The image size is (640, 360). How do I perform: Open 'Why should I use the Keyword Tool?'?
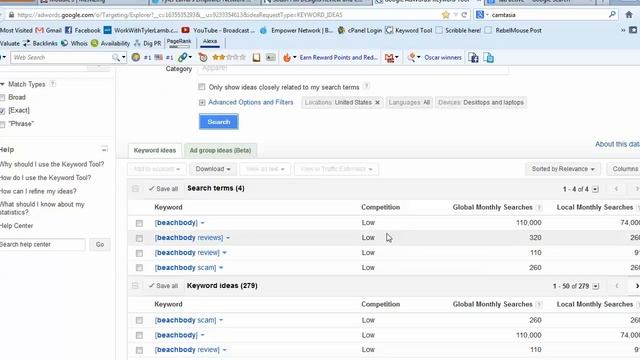click(x=52, y=164)
